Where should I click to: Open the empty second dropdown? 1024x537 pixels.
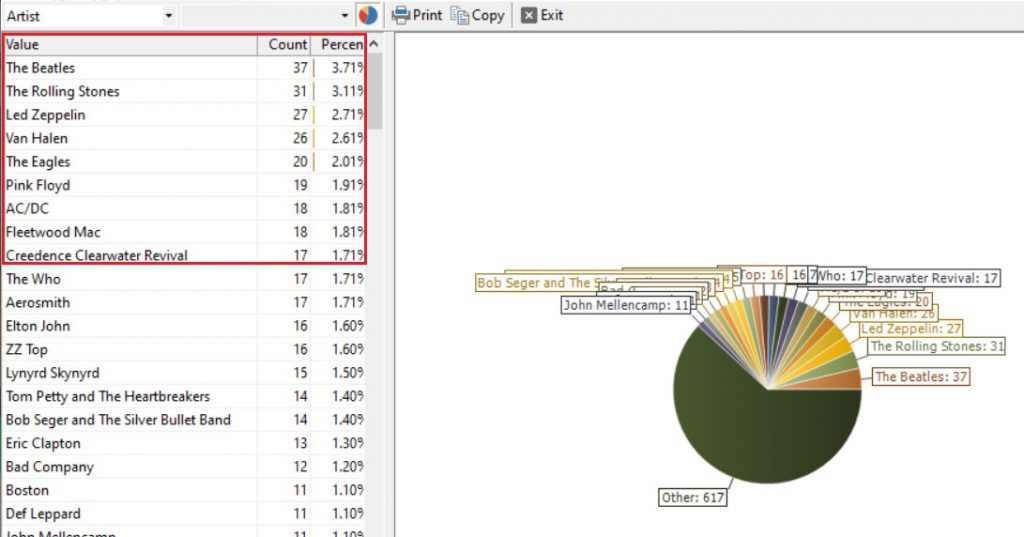click(x=344, y=16)
